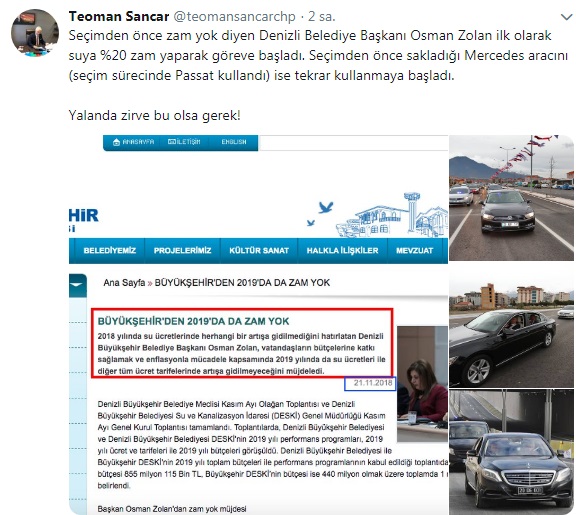Click Teoman Sancar's profile avatar
The image size is (576, 515).
click(x=35, y=33)
